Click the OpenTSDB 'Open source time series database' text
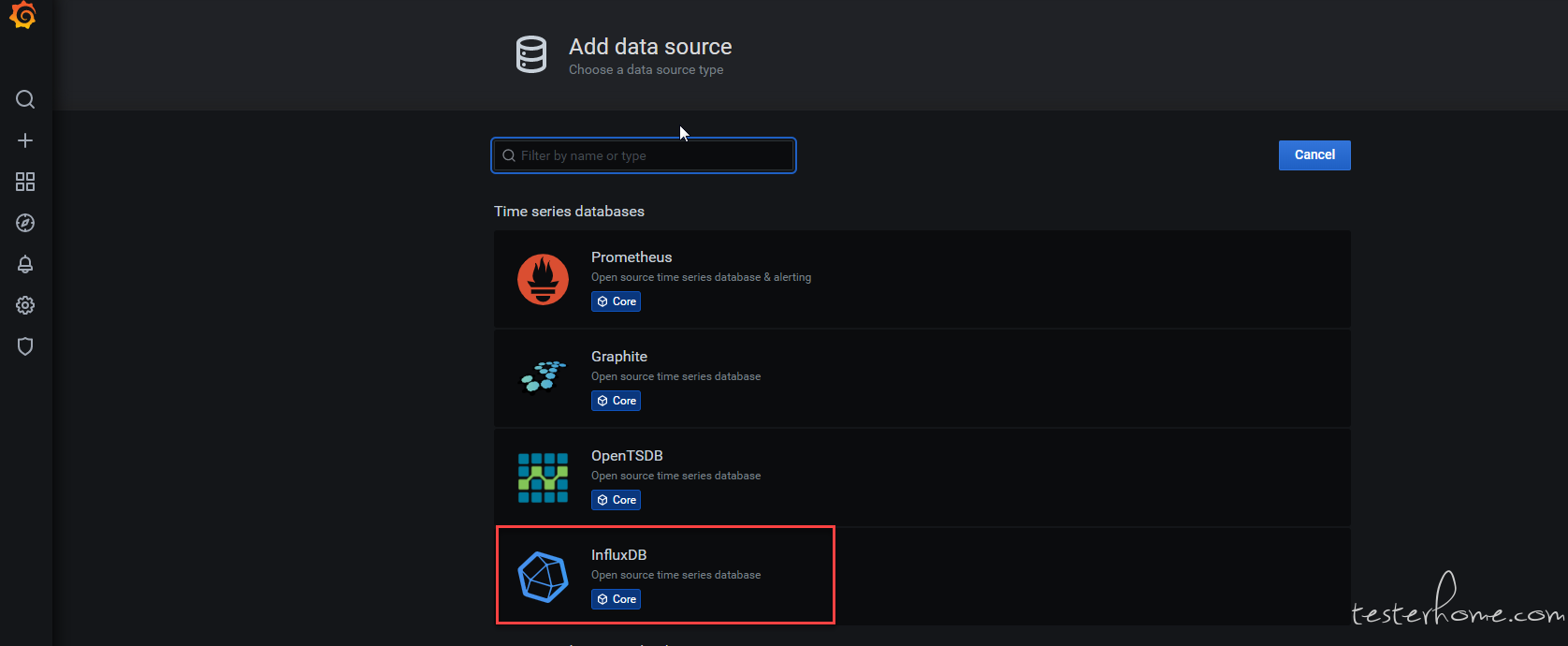This screenshot has height=646, width=1568. [675, 476]
